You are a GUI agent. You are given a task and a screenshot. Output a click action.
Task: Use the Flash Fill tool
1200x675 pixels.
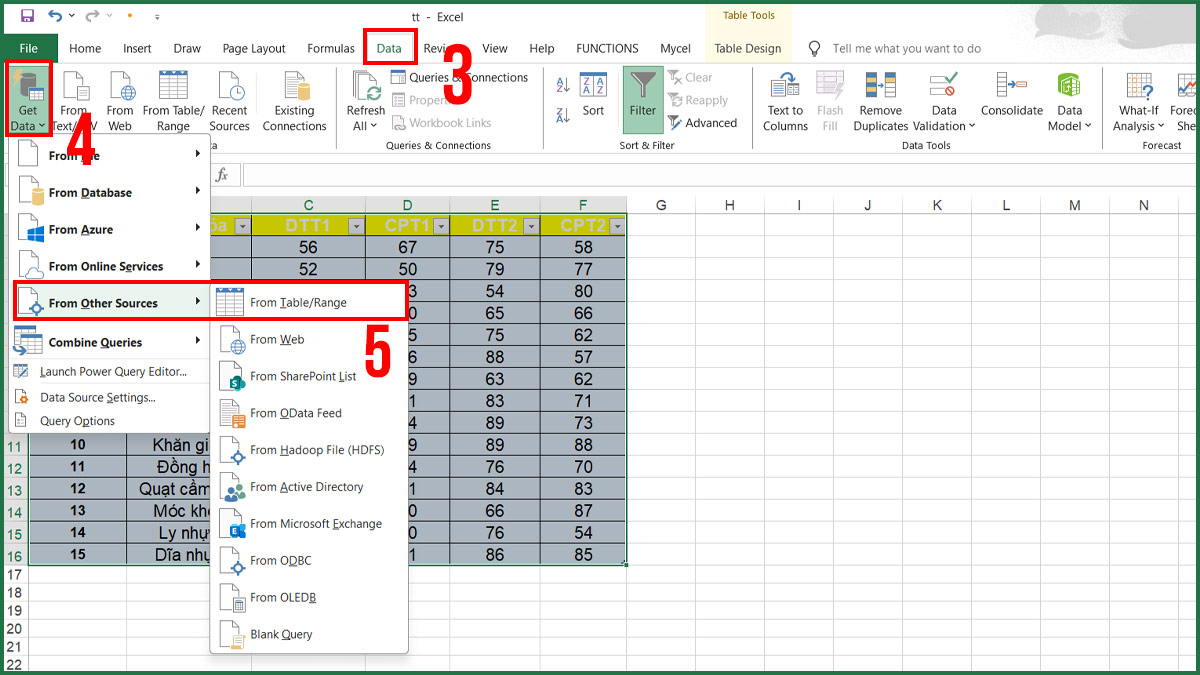coord(831,99)
